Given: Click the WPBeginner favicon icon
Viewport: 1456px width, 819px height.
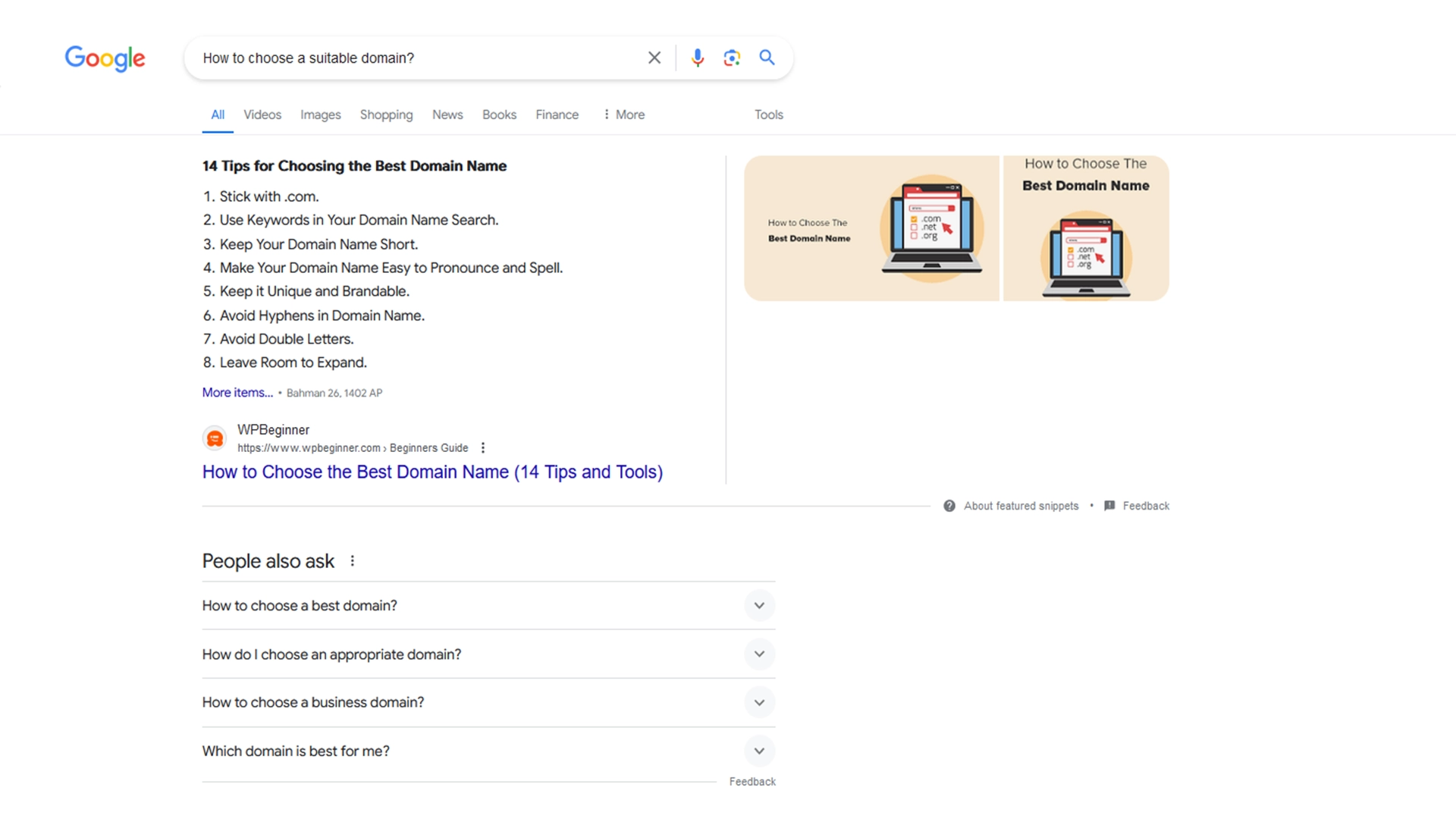Looking at the screenshot, I should [x=215, y=438].
